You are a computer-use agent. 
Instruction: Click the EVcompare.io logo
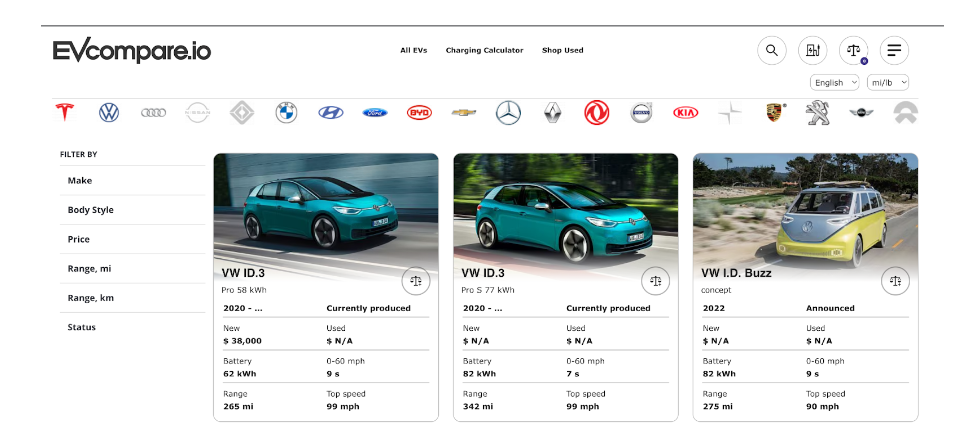click(132, 51)
